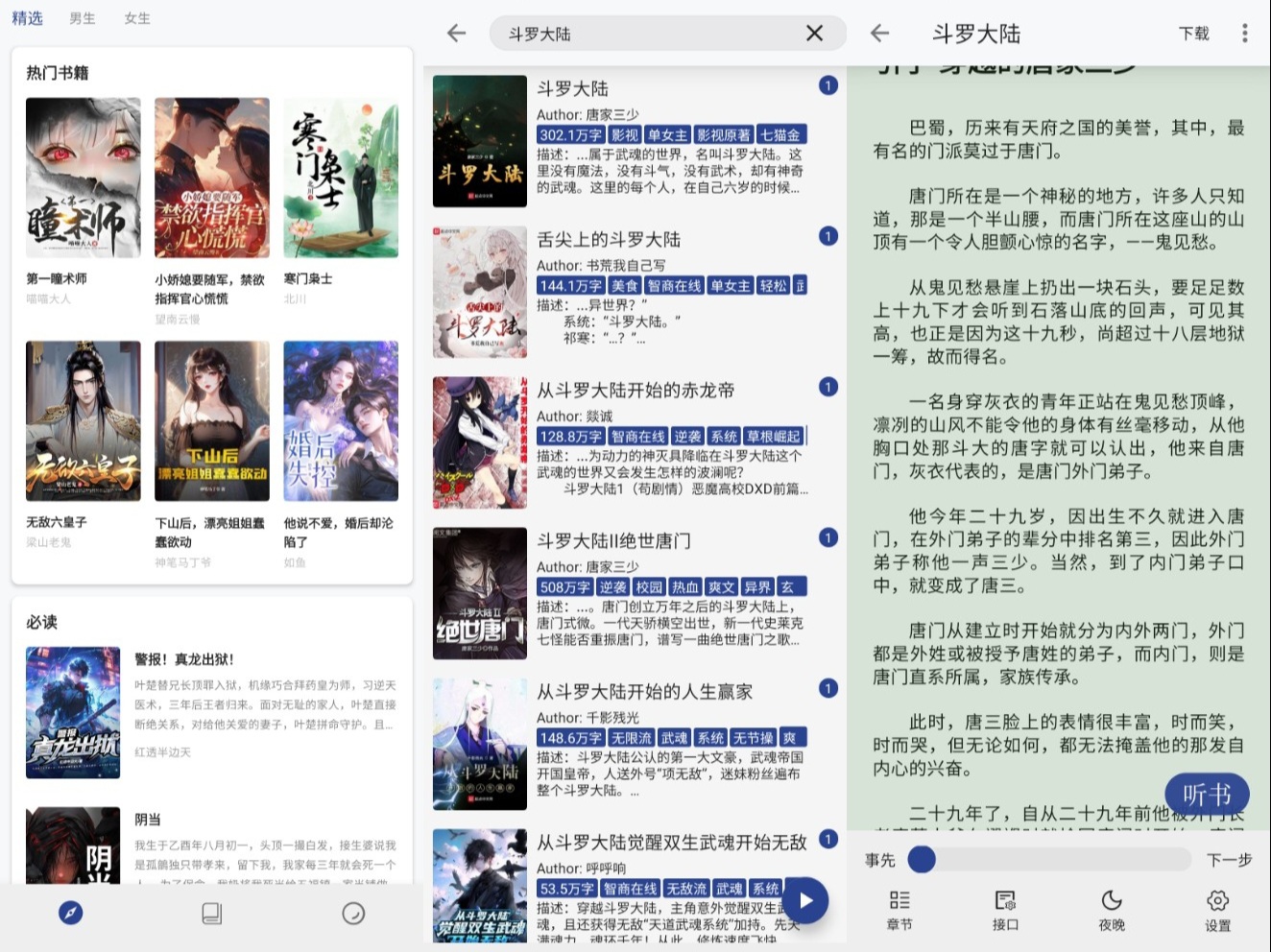Screen dimensions: 1271x952
Task: Click the search field containing 斗罗大陆
Action: point(668,34)
